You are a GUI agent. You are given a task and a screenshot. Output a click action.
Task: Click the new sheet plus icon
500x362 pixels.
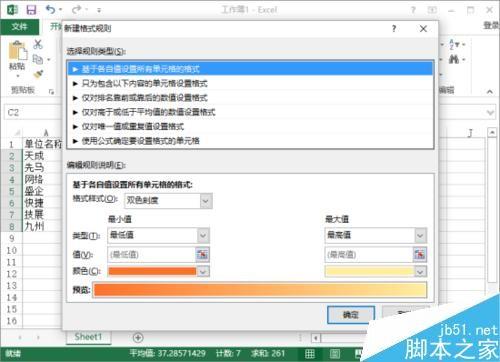(138, 338)
